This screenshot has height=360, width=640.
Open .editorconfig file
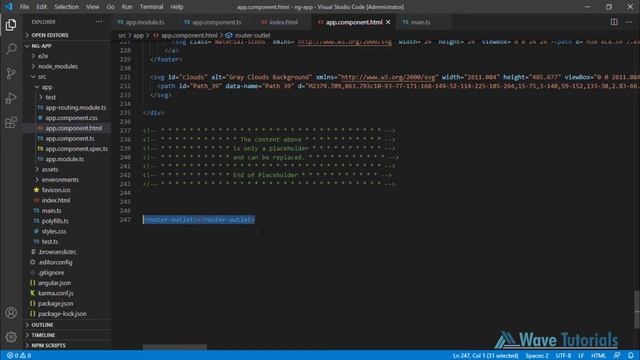point(55,262)
